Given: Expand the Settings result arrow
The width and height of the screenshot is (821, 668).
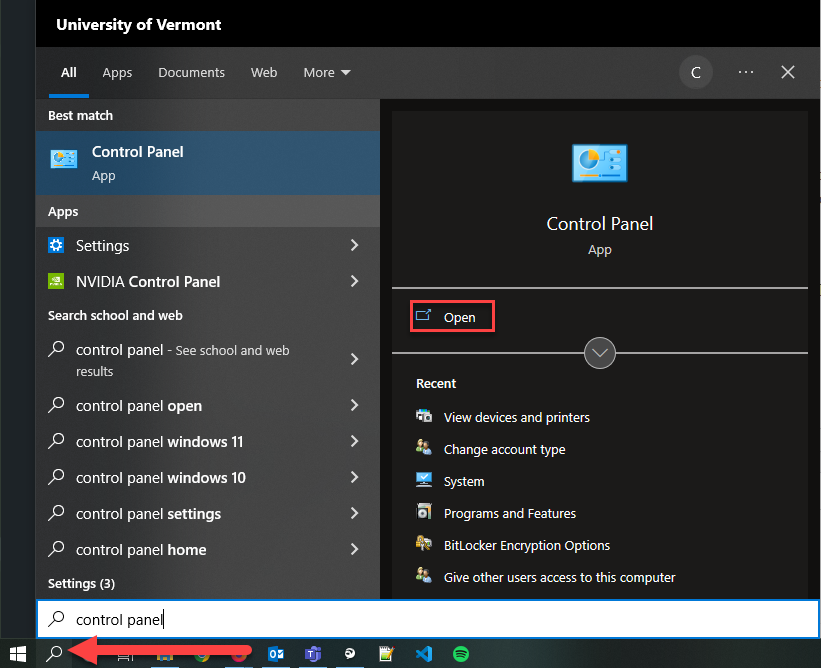Looking at the screenshot, I should tap(355, 246).
